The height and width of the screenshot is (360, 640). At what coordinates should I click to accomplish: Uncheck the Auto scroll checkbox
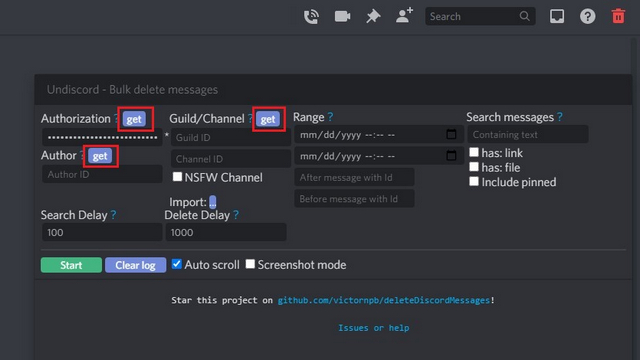click(x=176, y=264)
